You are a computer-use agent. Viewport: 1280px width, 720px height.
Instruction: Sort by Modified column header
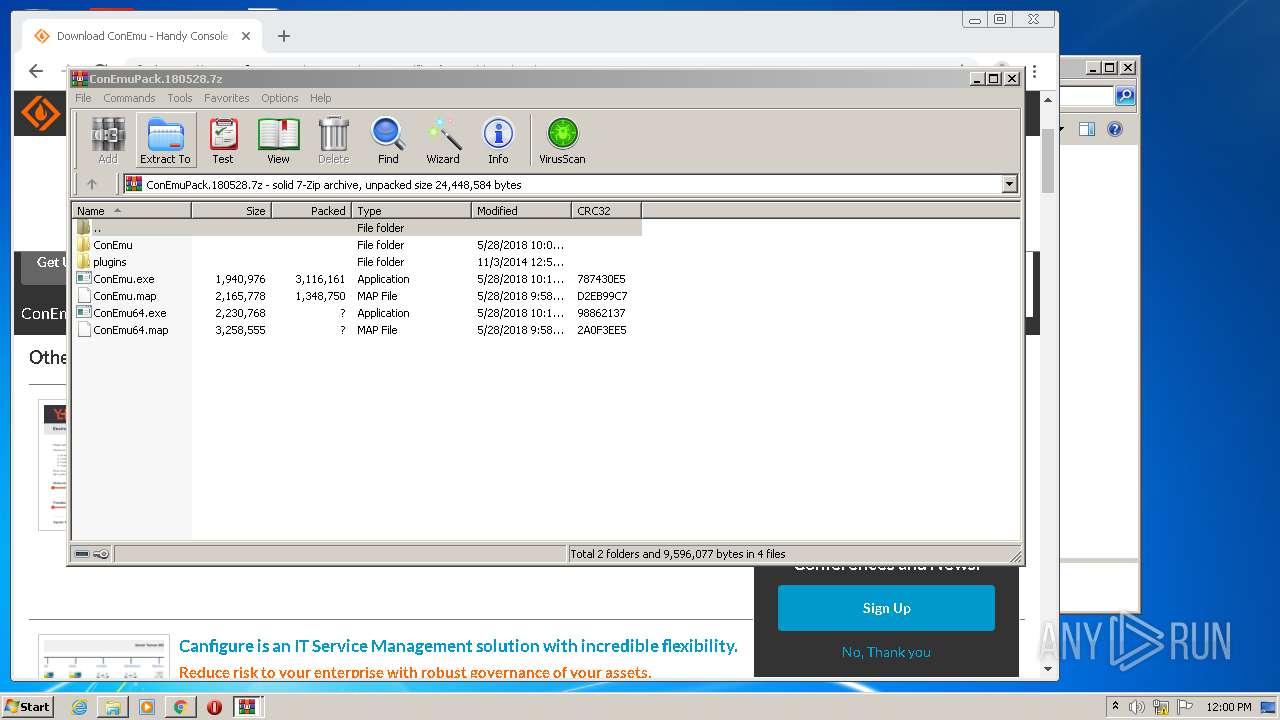click(521, 211)
